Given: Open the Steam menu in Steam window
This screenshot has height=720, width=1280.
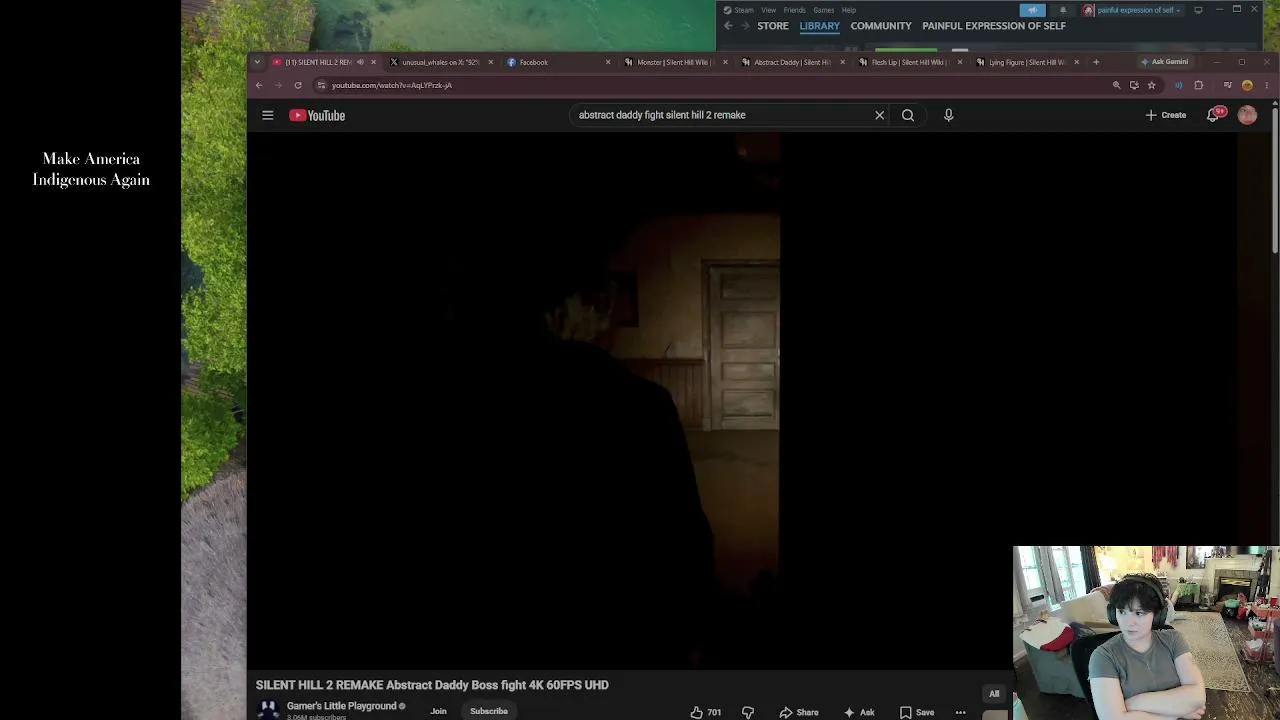Looking at the screenshot, I should 744,10.
